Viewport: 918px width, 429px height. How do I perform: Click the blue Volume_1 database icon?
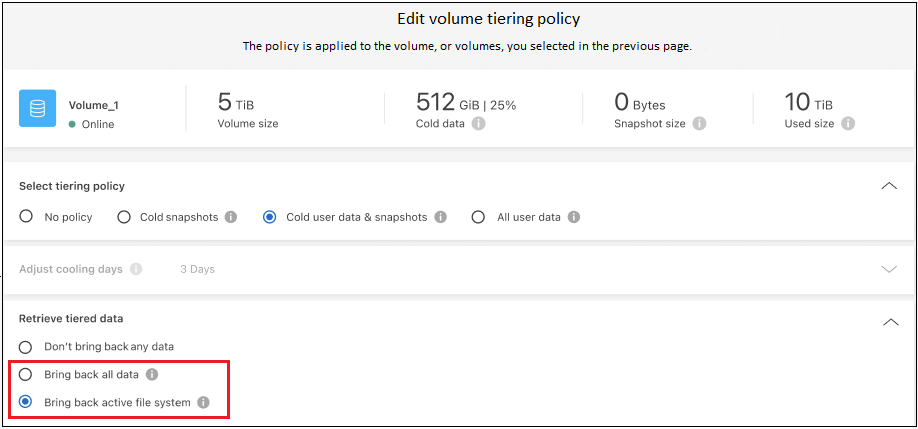37,108
